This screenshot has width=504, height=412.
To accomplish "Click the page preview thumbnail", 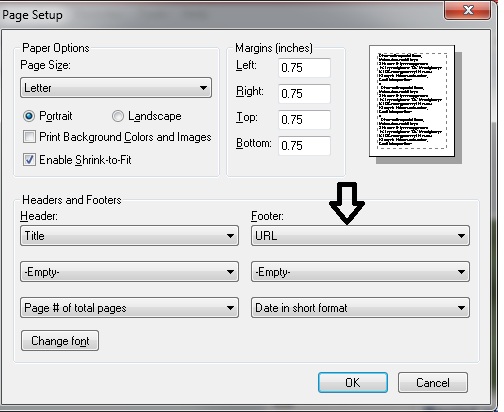I will click(x=412, y=101).
